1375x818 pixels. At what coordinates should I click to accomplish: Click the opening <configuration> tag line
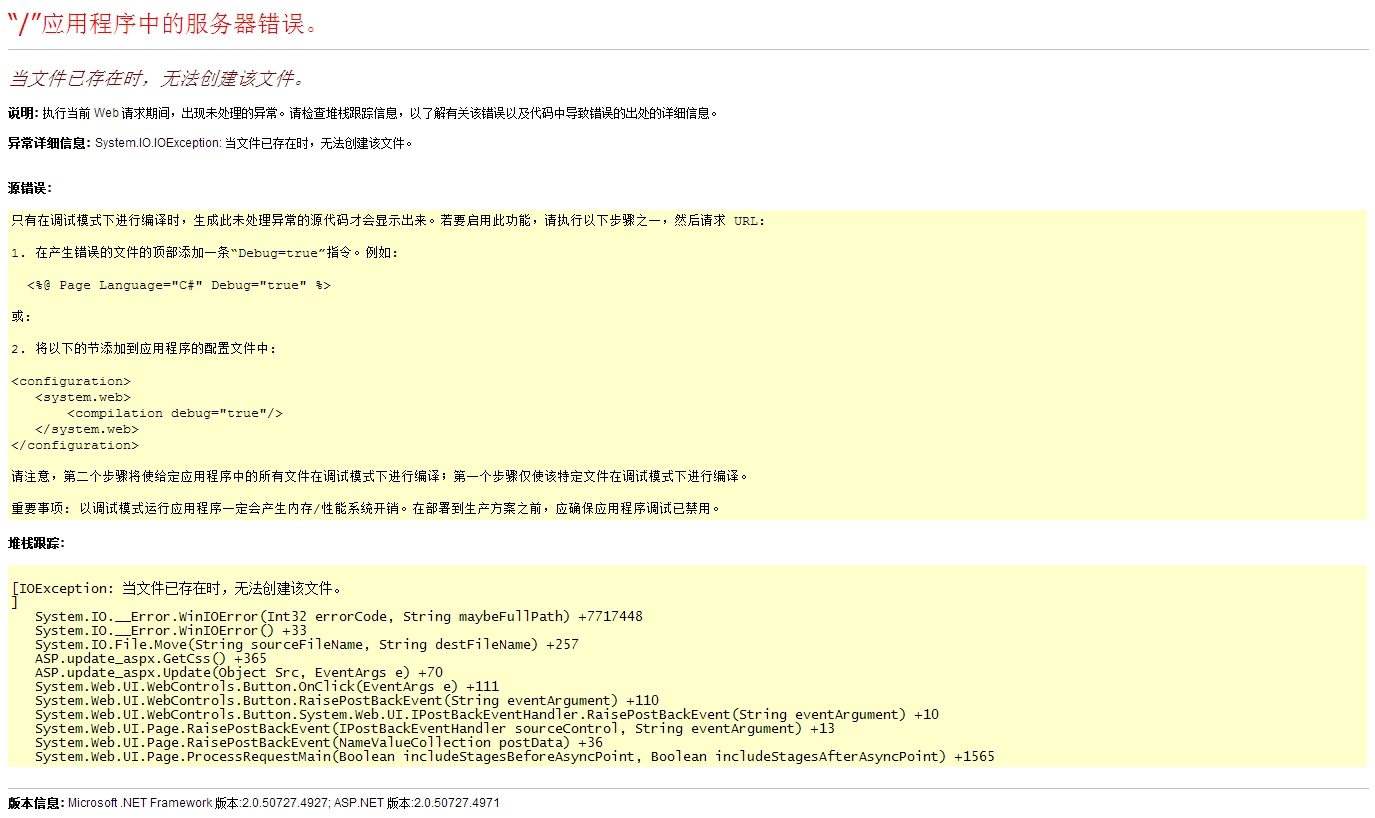click(71, 381)
